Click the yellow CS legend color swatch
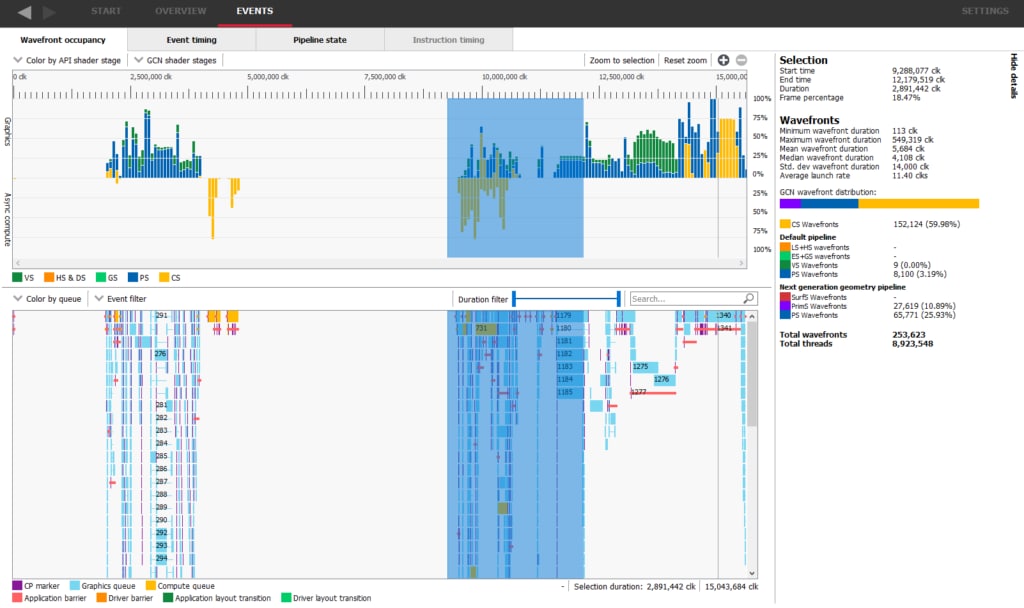Viewport: 1024px width, 608px height. (x=164, y=277)
